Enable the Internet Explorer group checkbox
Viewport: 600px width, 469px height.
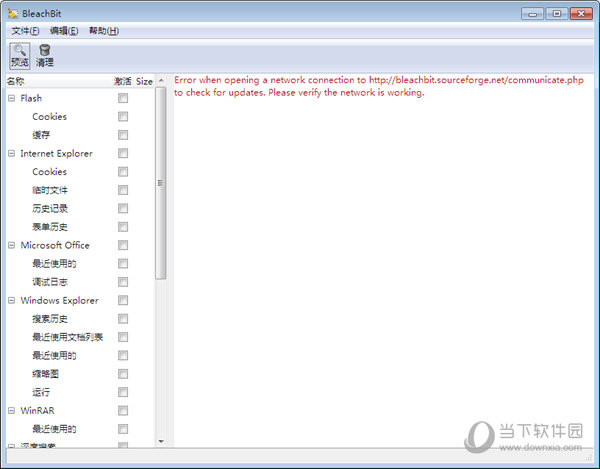[123, 153]
